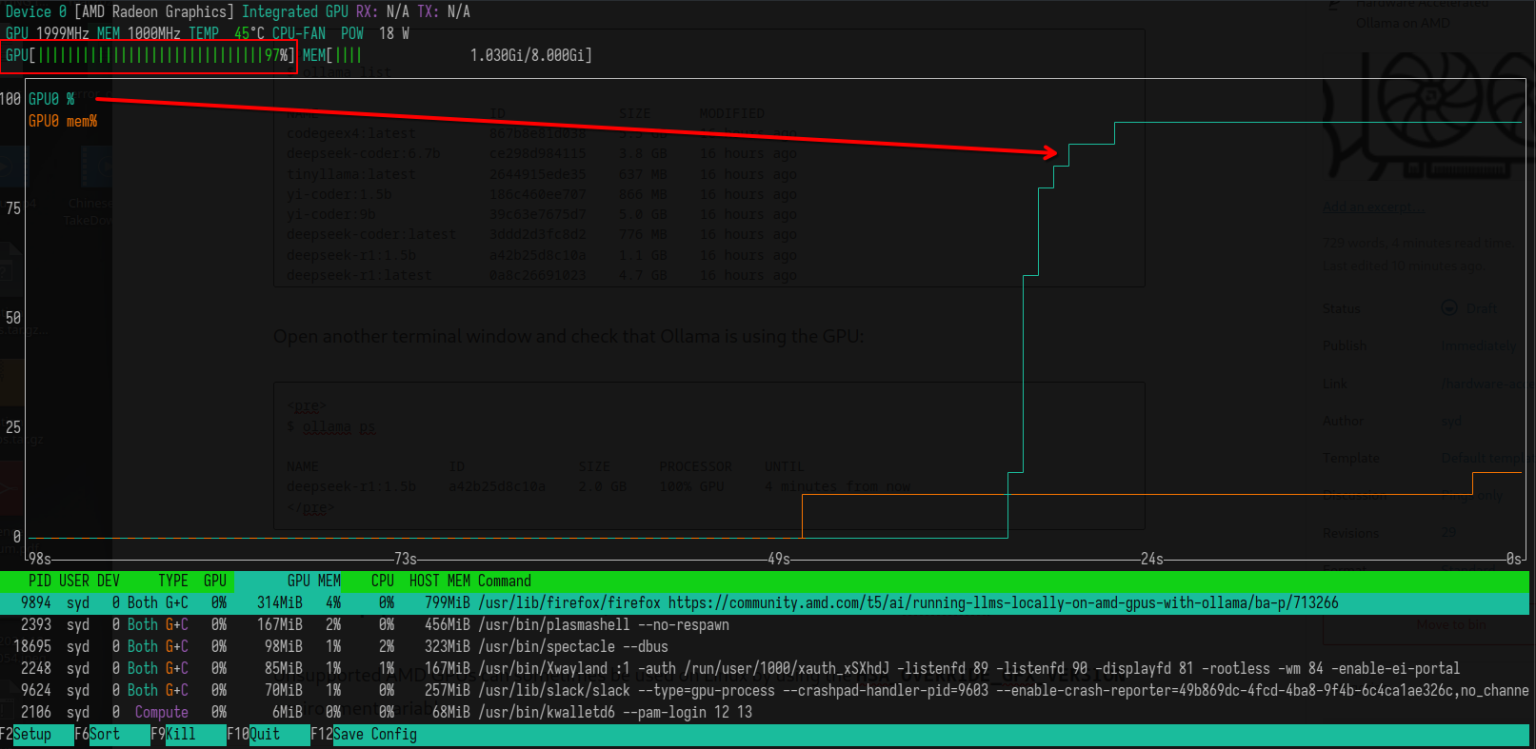Click the PID column header
Screen dimensions: 1536x749
[40, 581]
